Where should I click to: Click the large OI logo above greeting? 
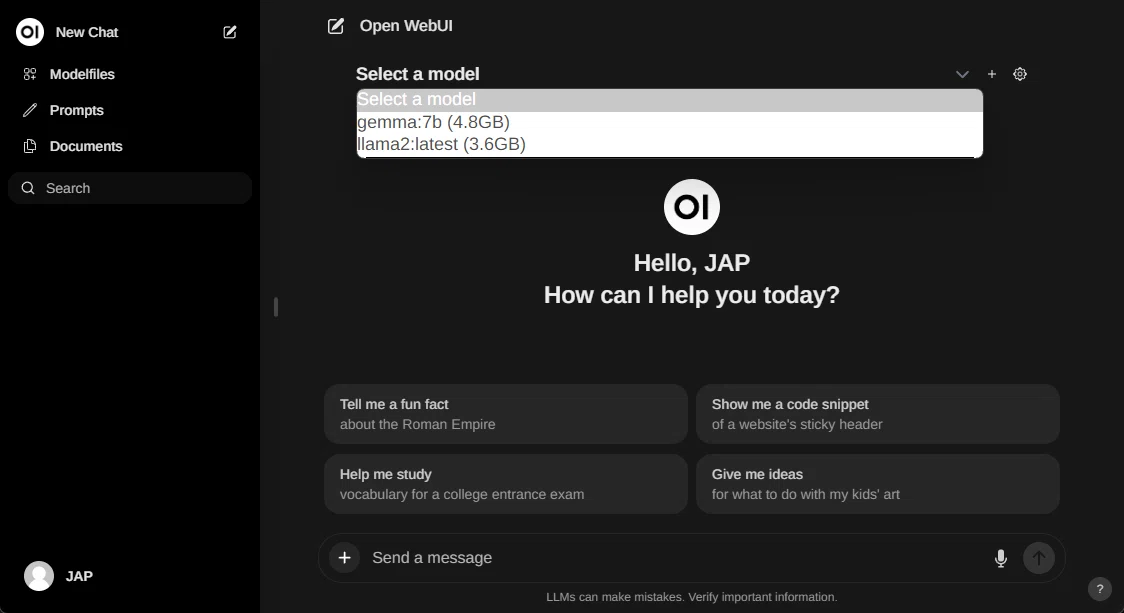pos(692,207)
